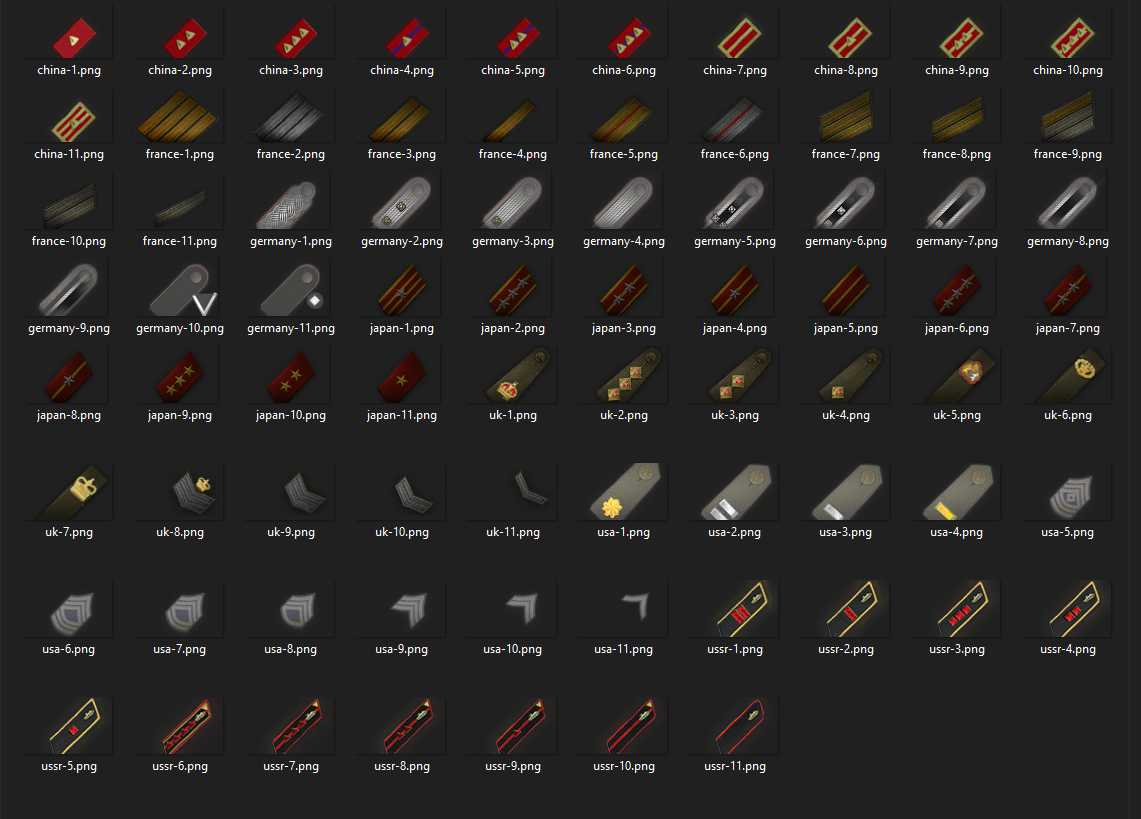This screenshot has height=819, width=1141.
Task: Select the usa-11.png single chevron thumbnail
Action: click(635, 606)
